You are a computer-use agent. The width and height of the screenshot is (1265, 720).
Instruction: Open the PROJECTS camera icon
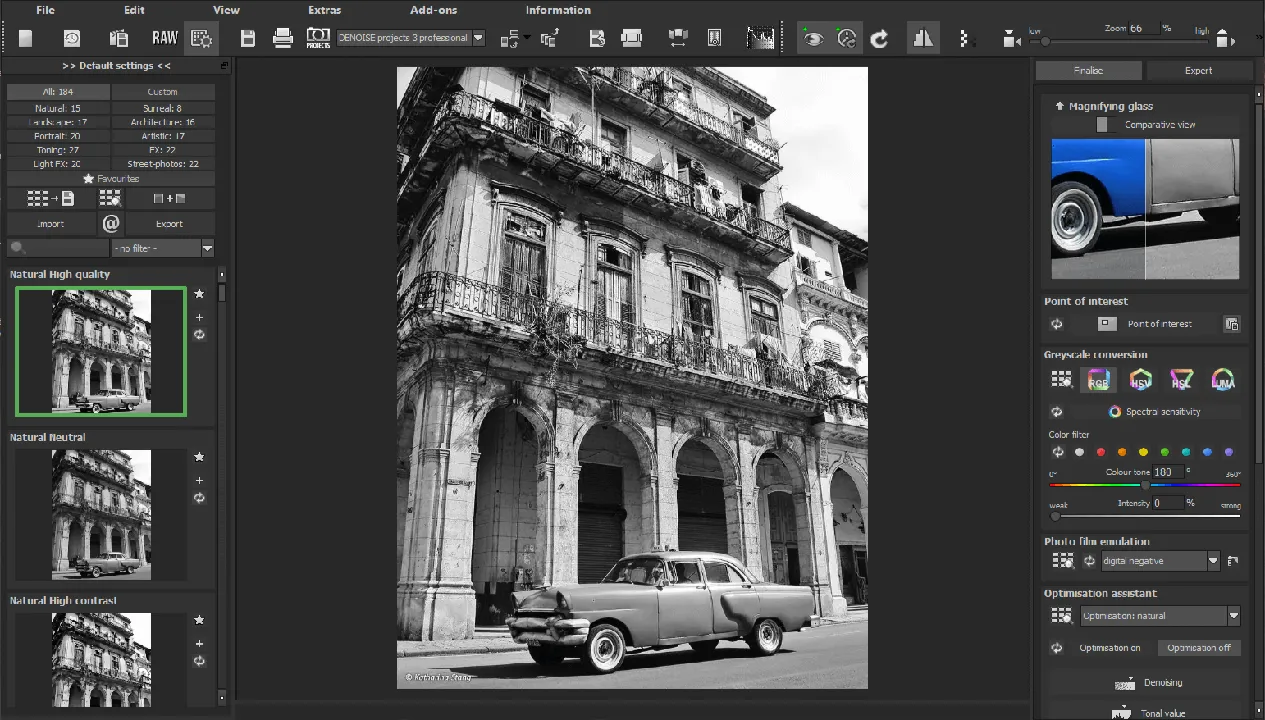(318, 38)
